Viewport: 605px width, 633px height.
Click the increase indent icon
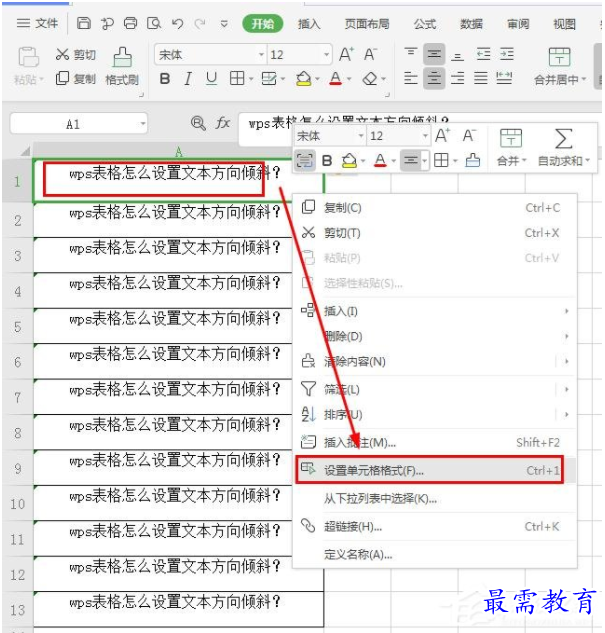(x=507, y=54)
